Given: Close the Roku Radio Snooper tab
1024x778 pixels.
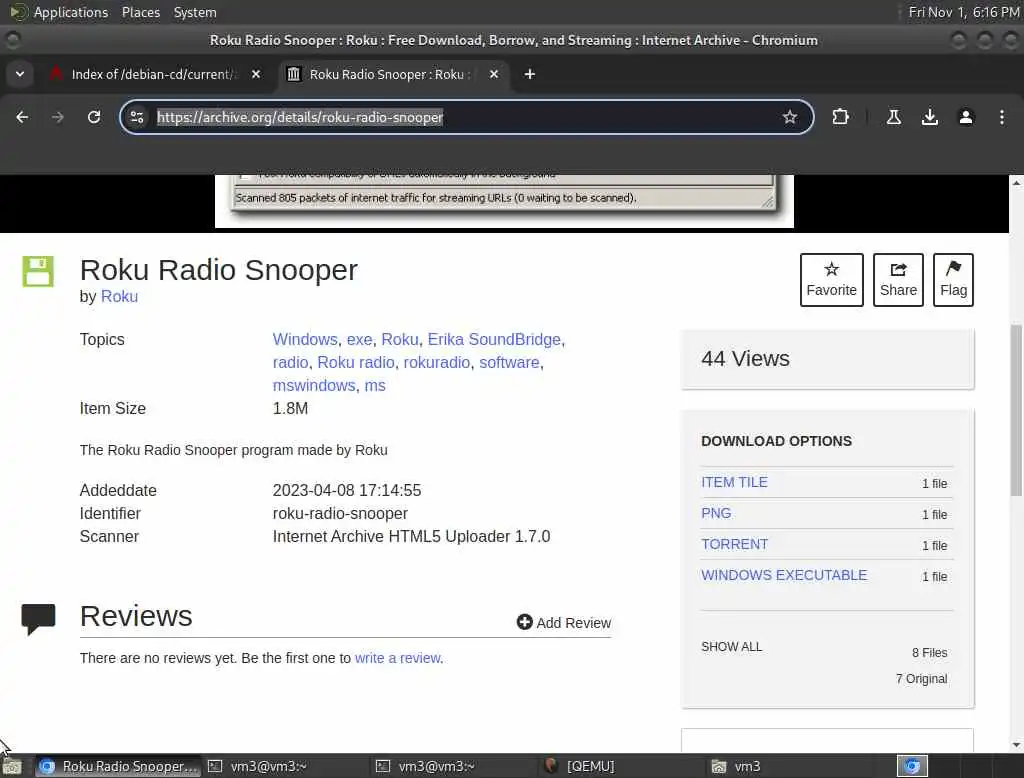Looking at the screenshot, I should (494, 74).
